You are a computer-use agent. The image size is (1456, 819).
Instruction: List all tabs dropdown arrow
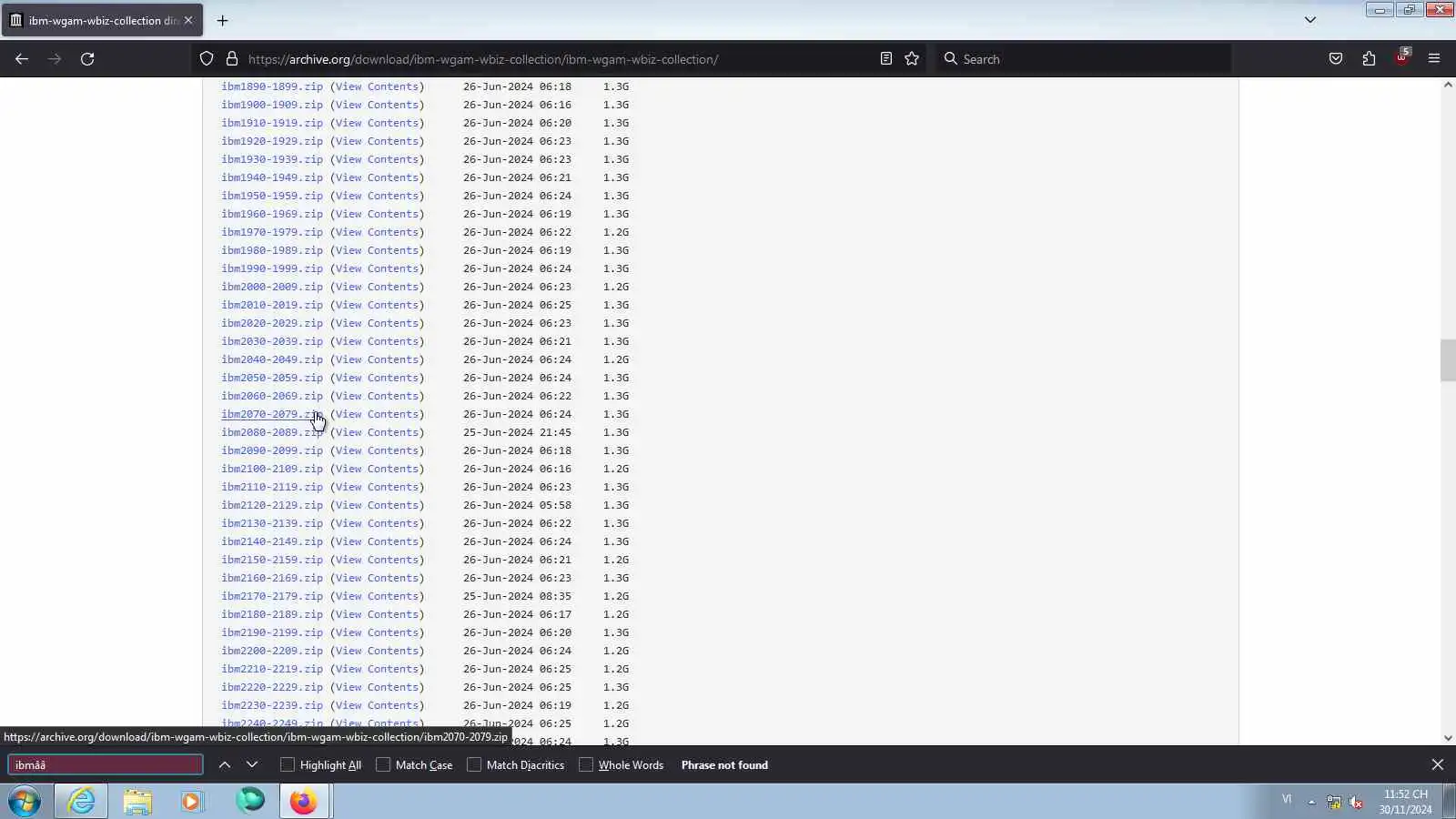click(x=1310, y=20)
